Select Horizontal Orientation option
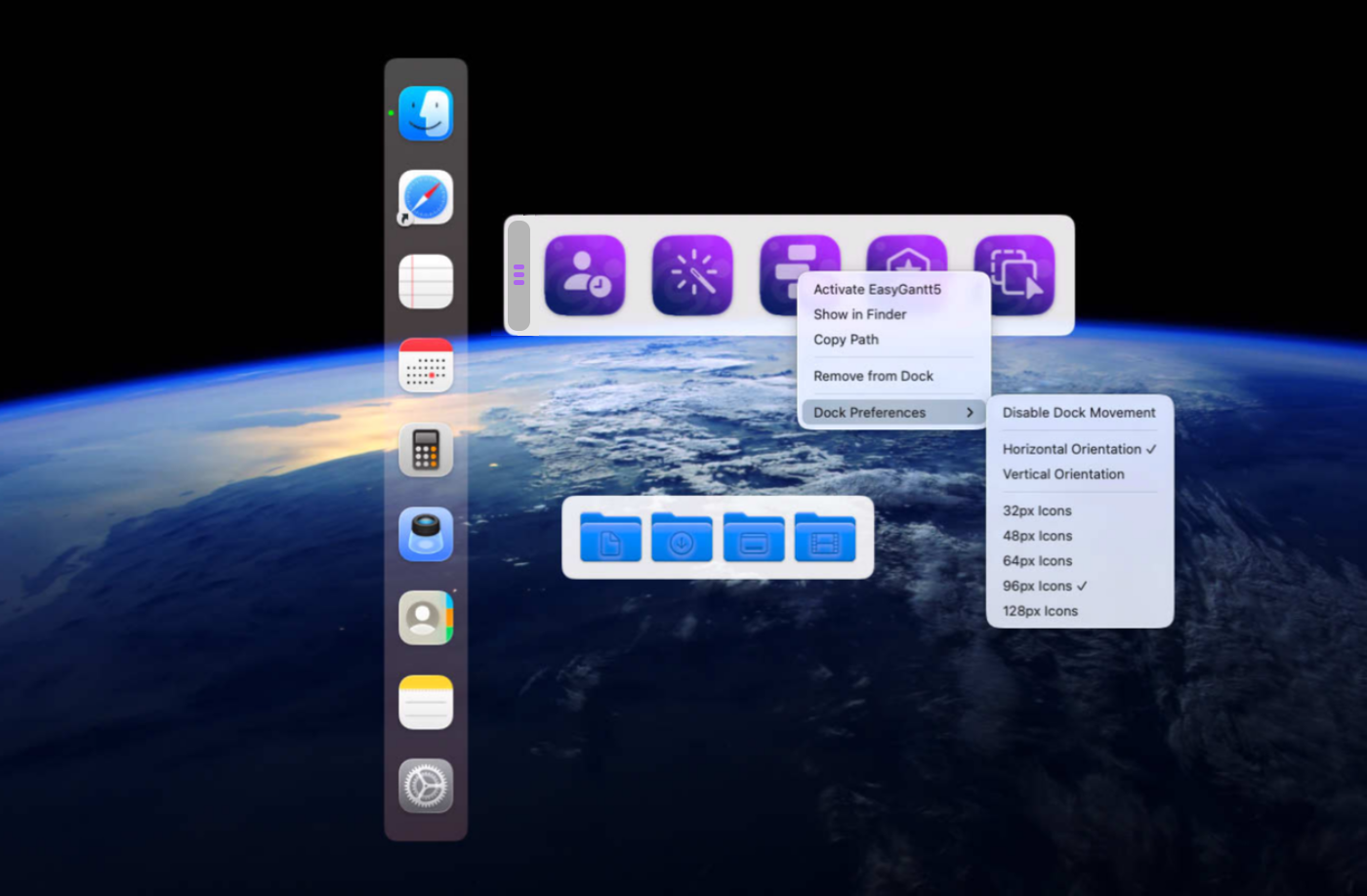 1080,449
